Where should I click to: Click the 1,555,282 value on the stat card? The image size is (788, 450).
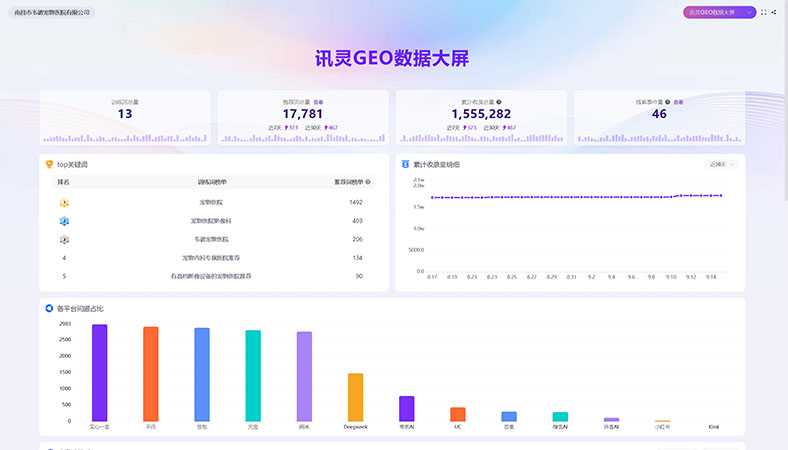pyautogui.click(x=481, y=114)
